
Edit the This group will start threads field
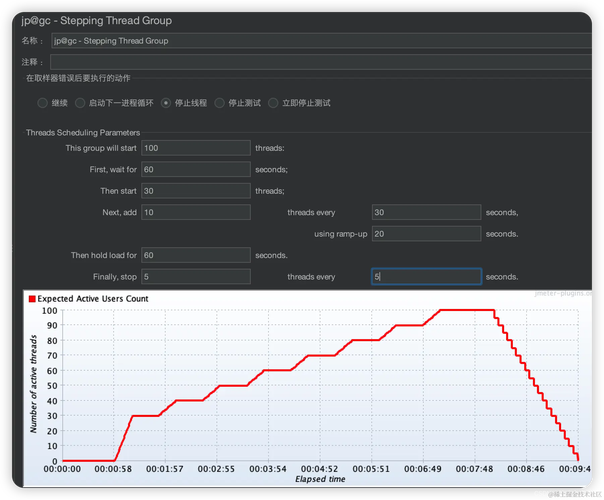click(196, 148)
